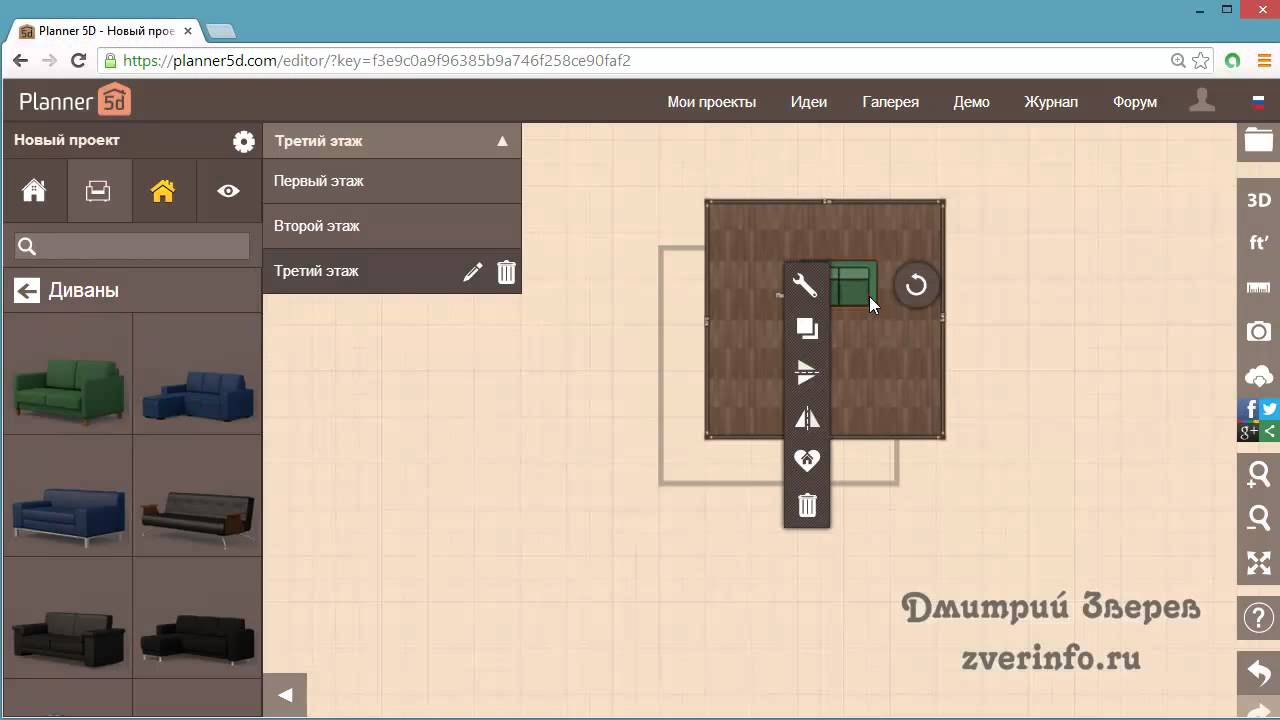Select the yellow exterior house icon
Screen dimensions: 1280x720
click(x=163, y=190)
